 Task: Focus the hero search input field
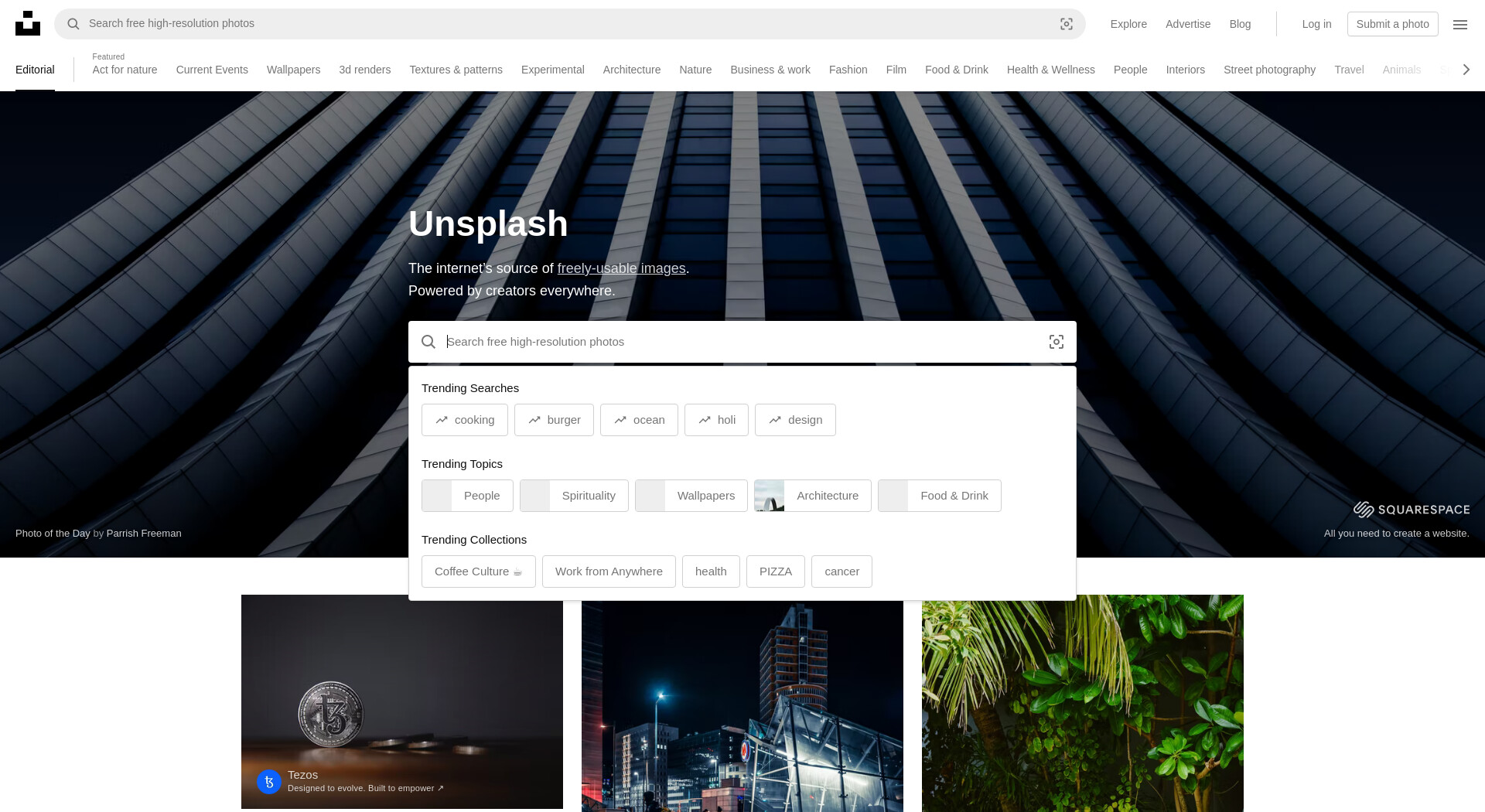[x=742, y=342]
